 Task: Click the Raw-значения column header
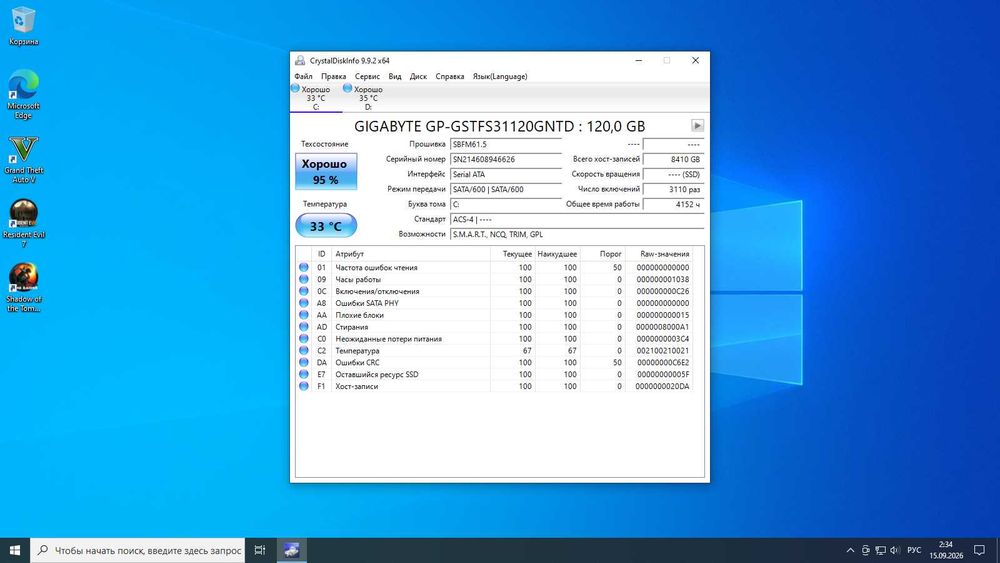pyautogui.click(x=659, y=254)
